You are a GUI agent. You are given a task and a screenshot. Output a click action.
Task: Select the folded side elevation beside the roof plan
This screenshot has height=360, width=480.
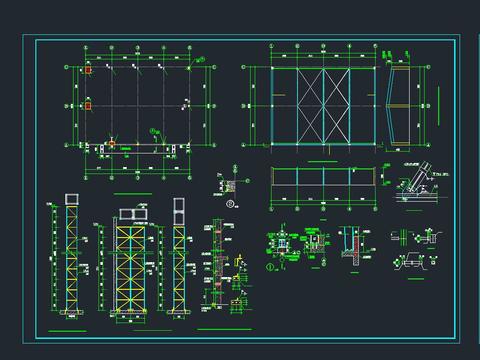click(398, 106)
